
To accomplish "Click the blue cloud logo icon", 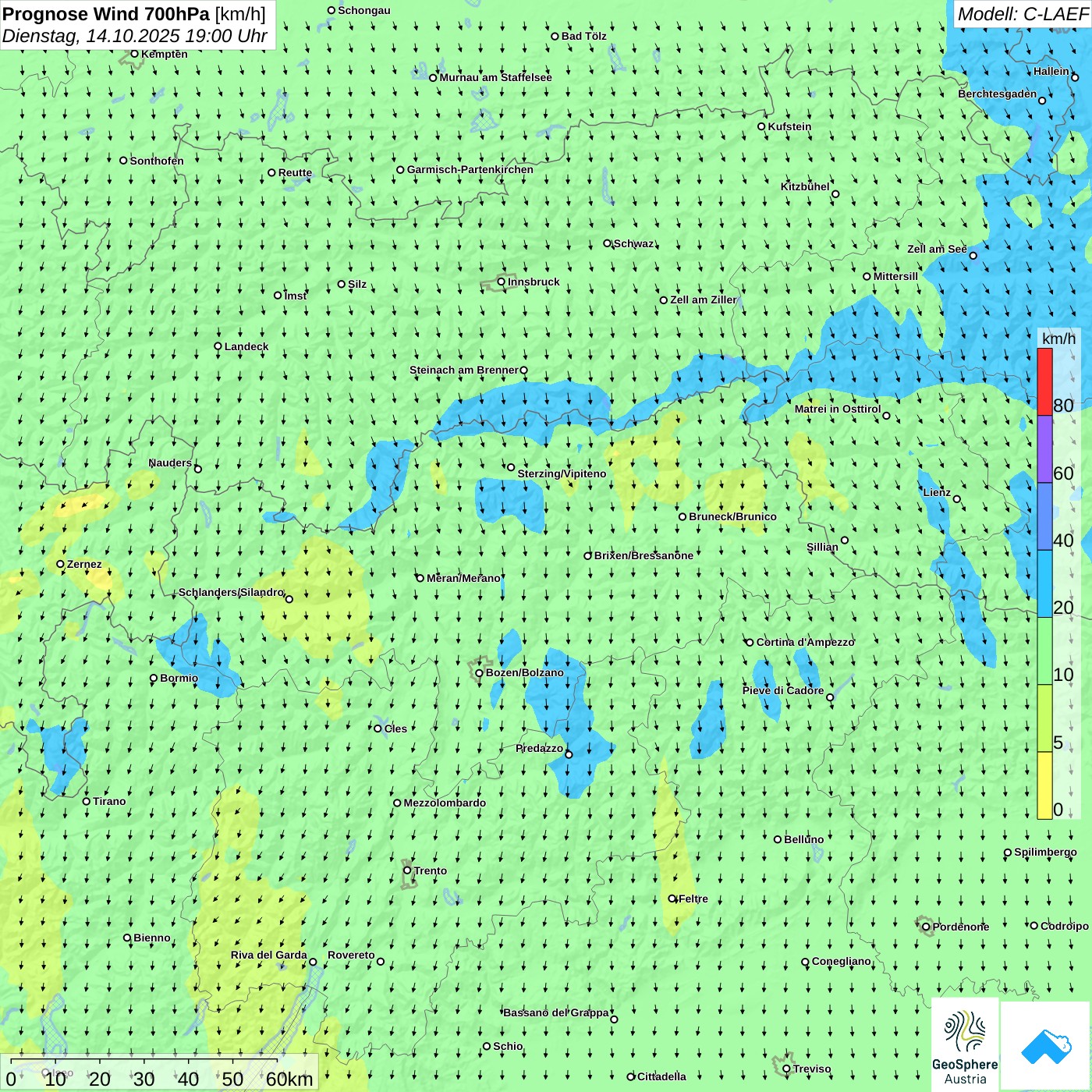I will [x=1046, y=1047].
